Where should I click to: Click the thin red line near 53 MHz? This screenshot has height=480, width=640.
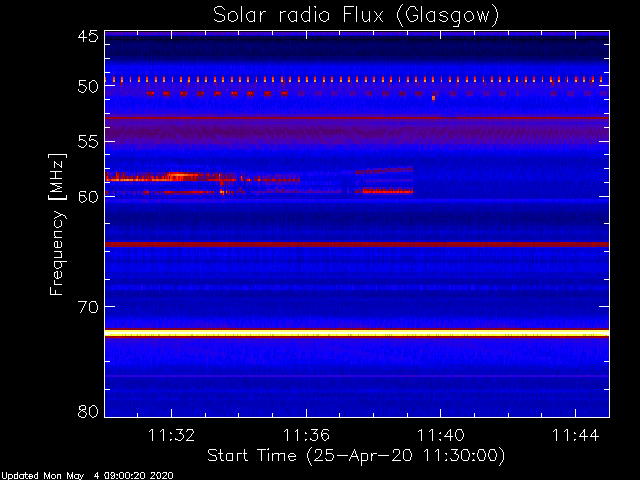357,118
